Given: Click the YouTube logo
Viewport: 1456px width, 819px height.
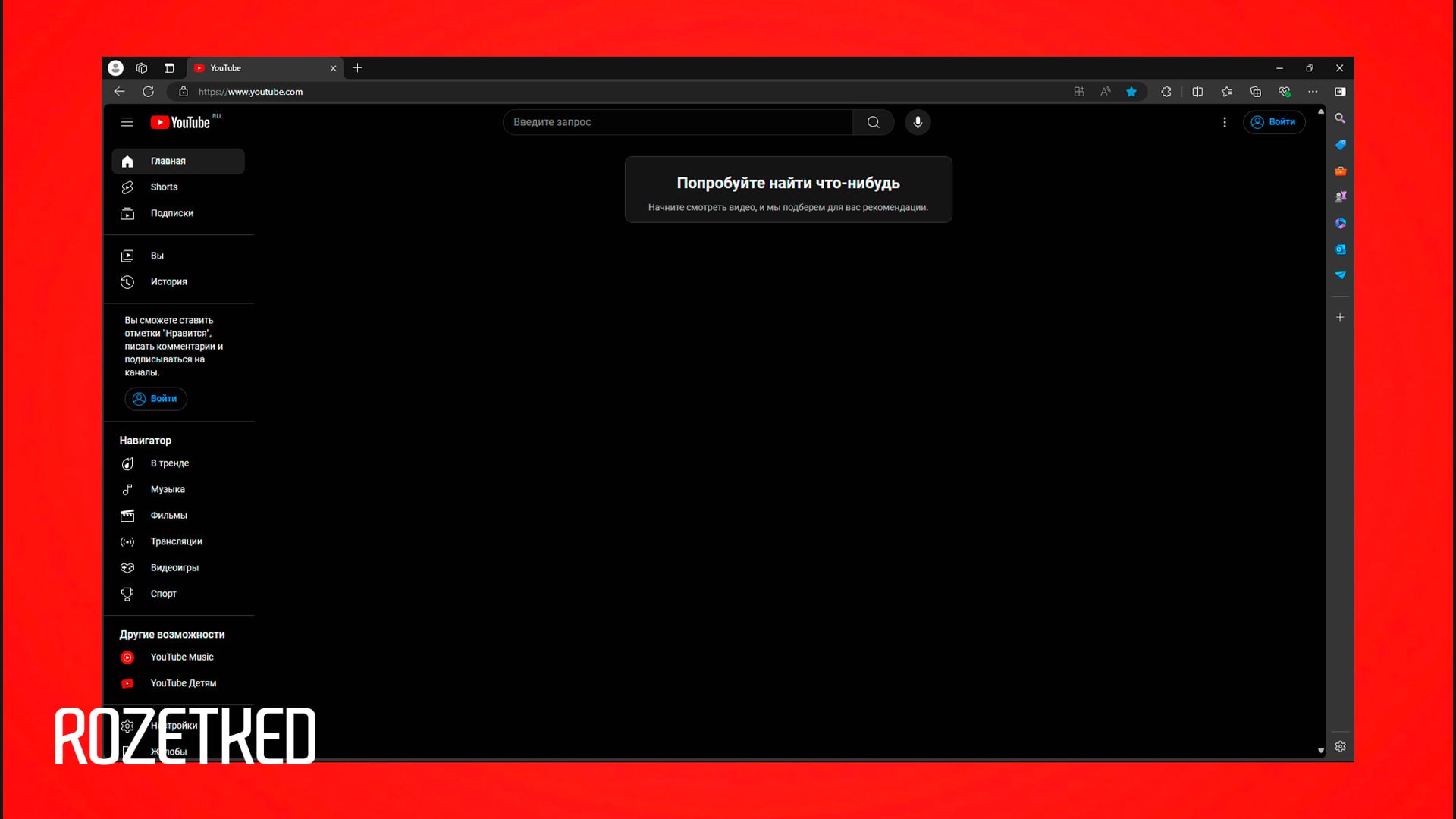Looking at the screenshot, I should 180,122.
